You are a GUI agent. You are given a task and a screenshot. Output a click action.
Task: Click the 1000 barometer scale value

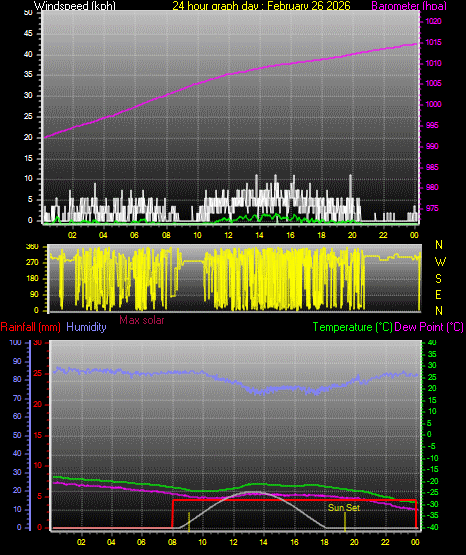point(433,104)
